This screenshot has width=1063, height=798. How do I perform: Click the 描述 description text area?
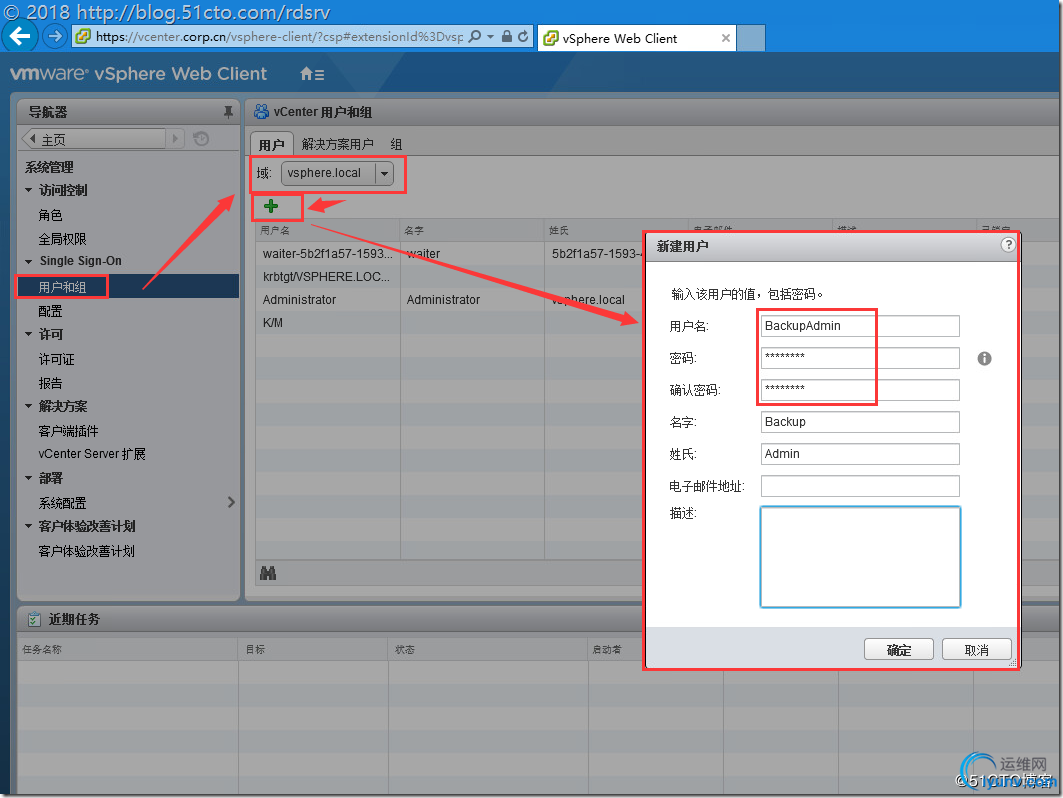point(860,557)
